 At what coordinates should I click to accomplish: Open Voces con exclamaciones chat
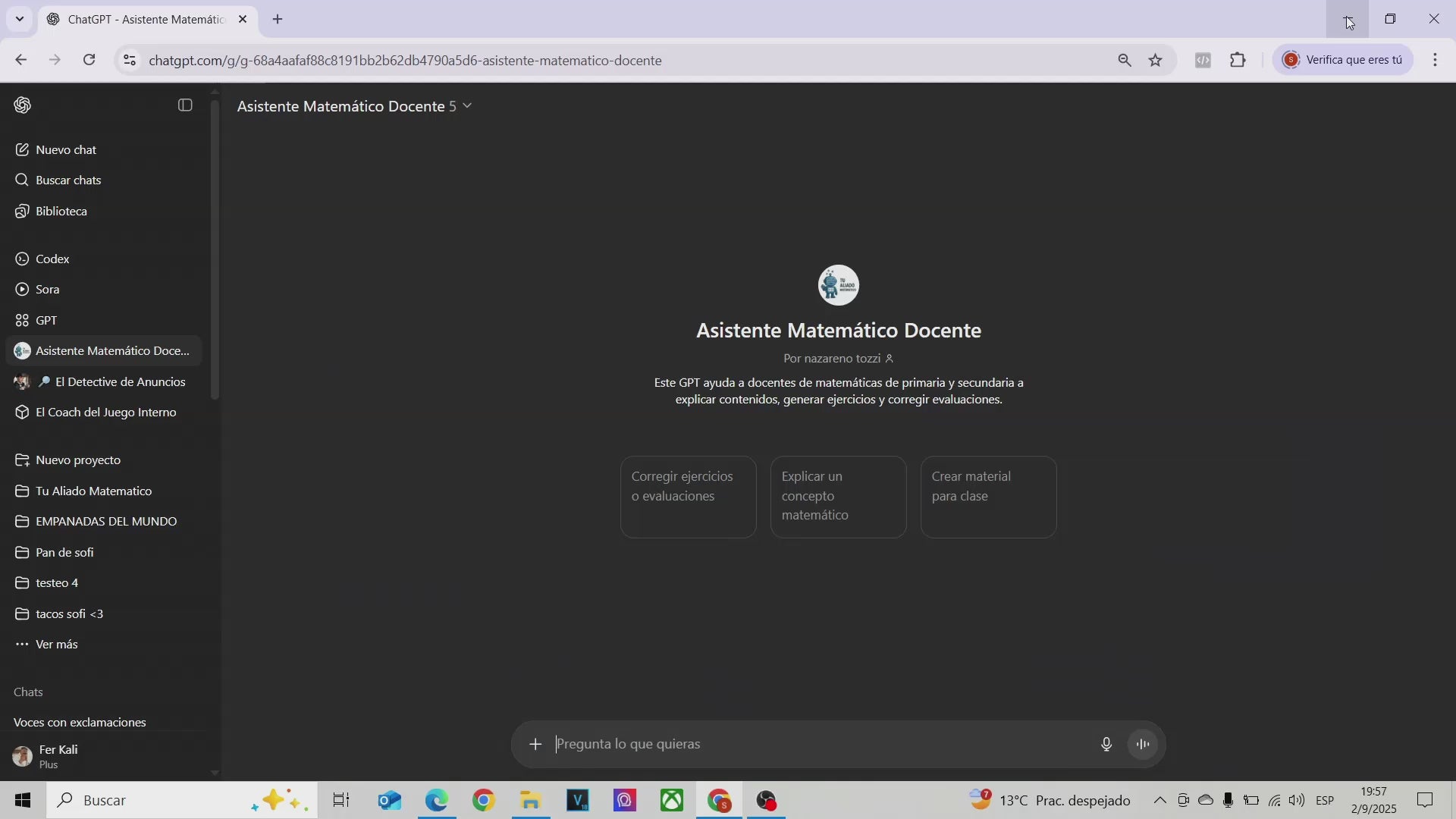pos(103,723)
